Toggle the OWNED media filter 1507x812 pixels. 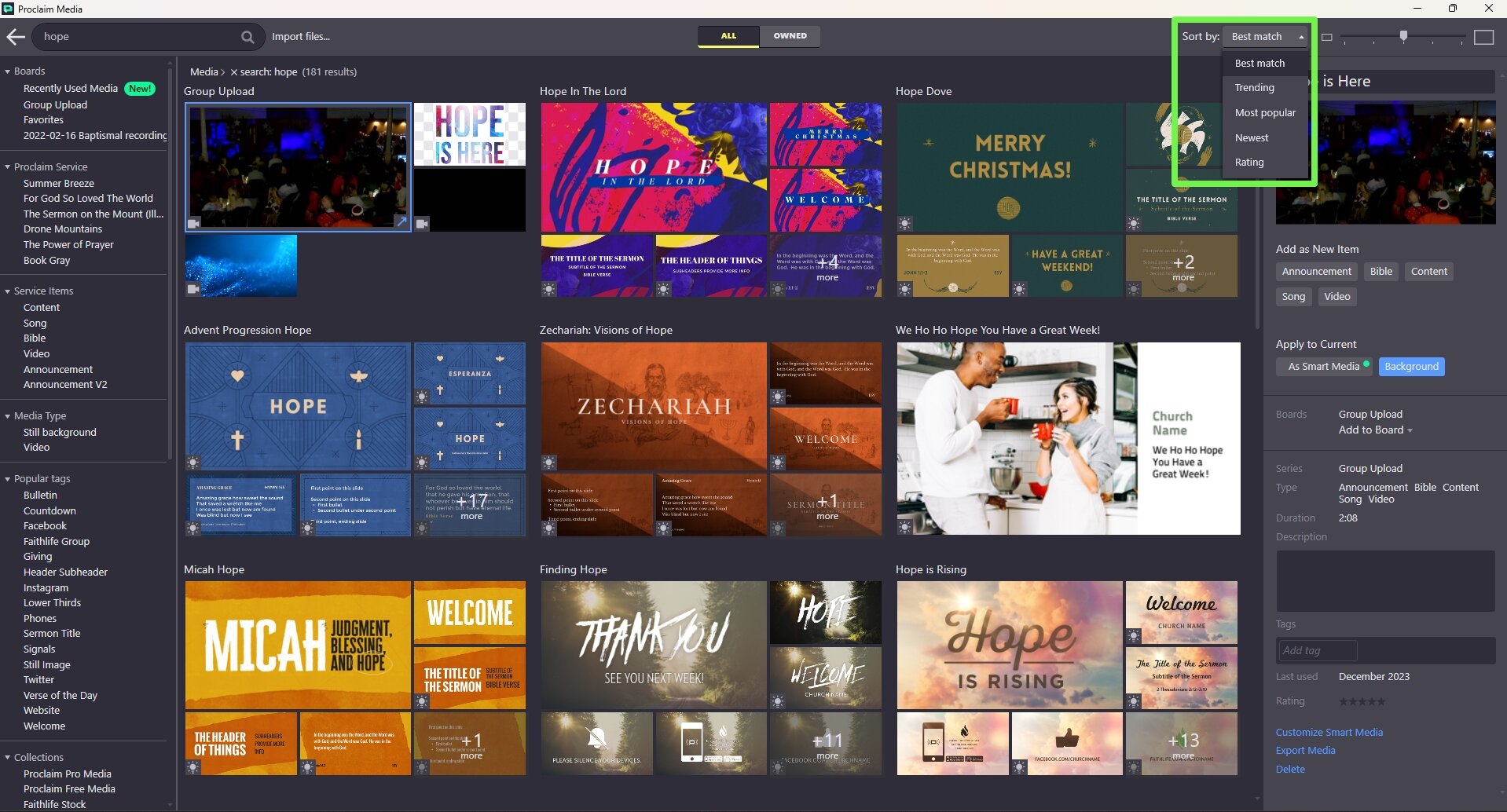tap(790, 36)
